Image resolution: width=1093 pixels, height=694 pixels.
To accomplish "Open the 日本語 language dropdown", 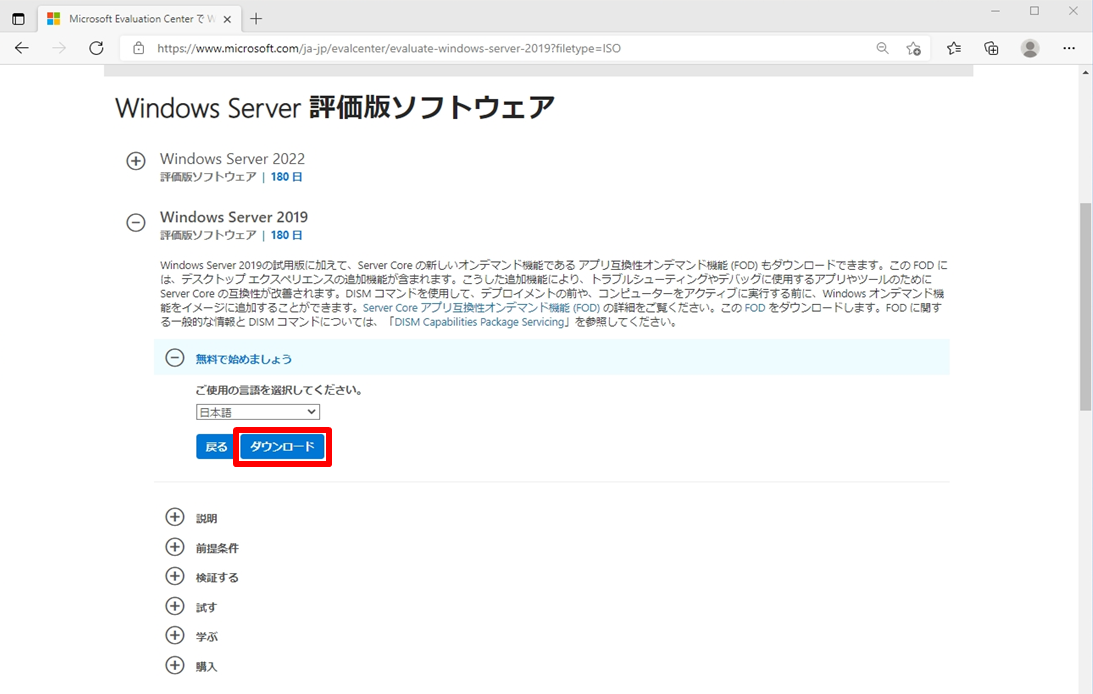I will click(258, 412).
